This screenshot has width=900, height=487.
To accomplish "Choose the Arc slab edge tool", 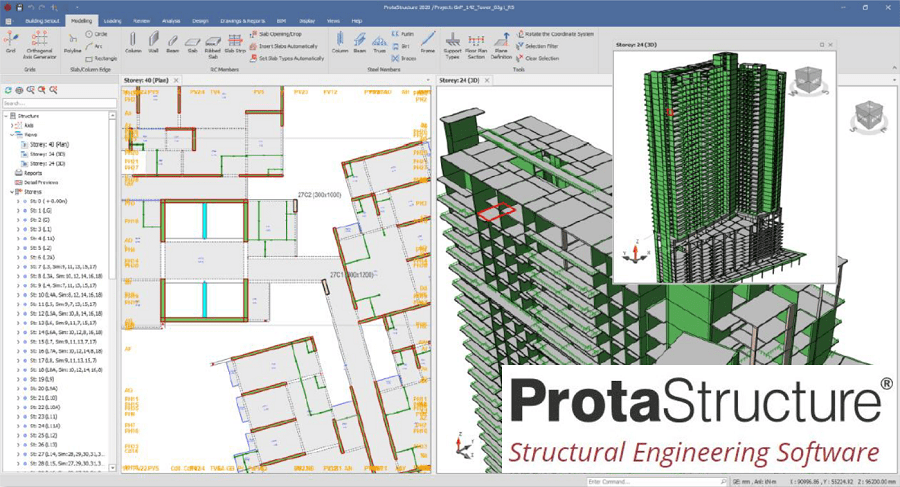I will coord(94,46).
